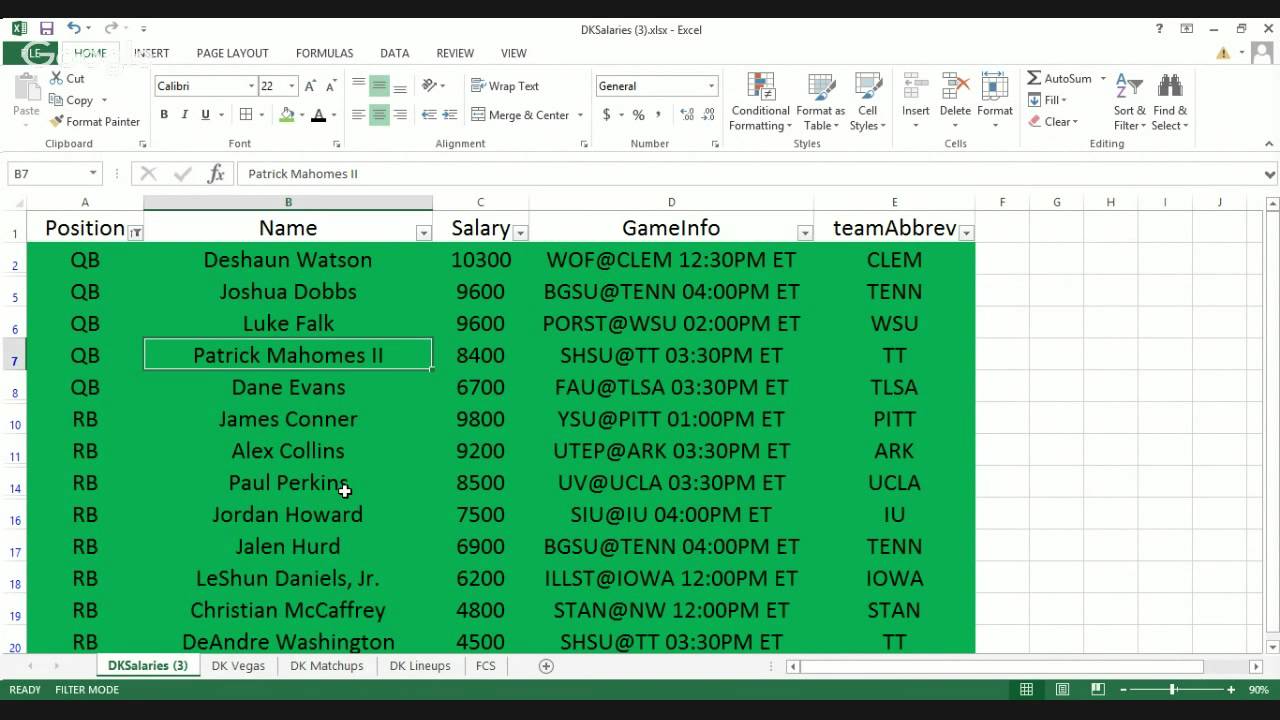Open the Format cells menu
Viewport: 1280px width, 720px height.
pos(995,102)
